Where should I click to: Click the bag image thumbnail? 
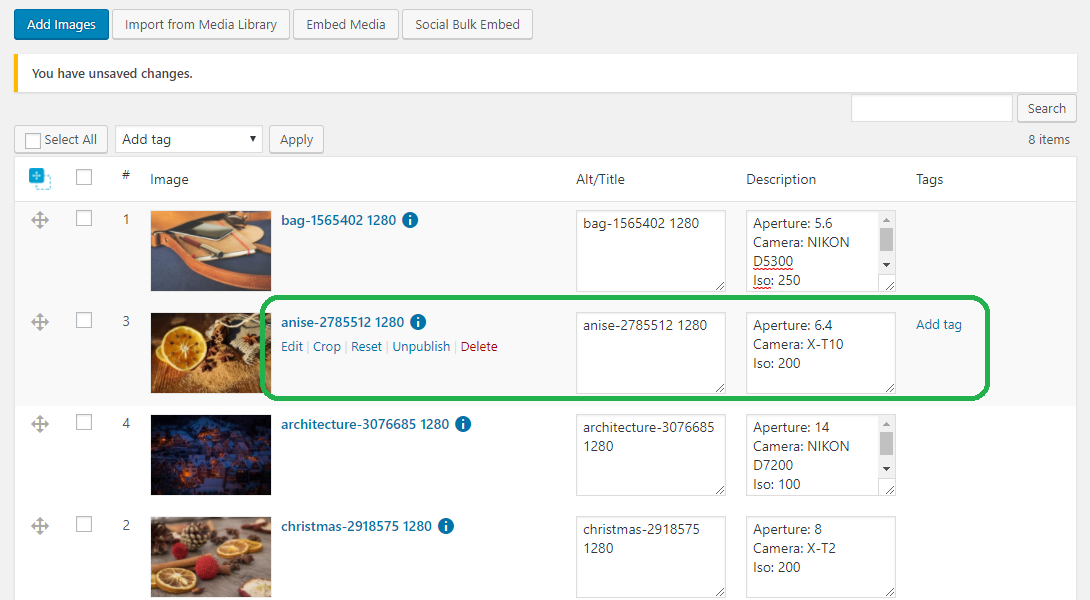211,251
